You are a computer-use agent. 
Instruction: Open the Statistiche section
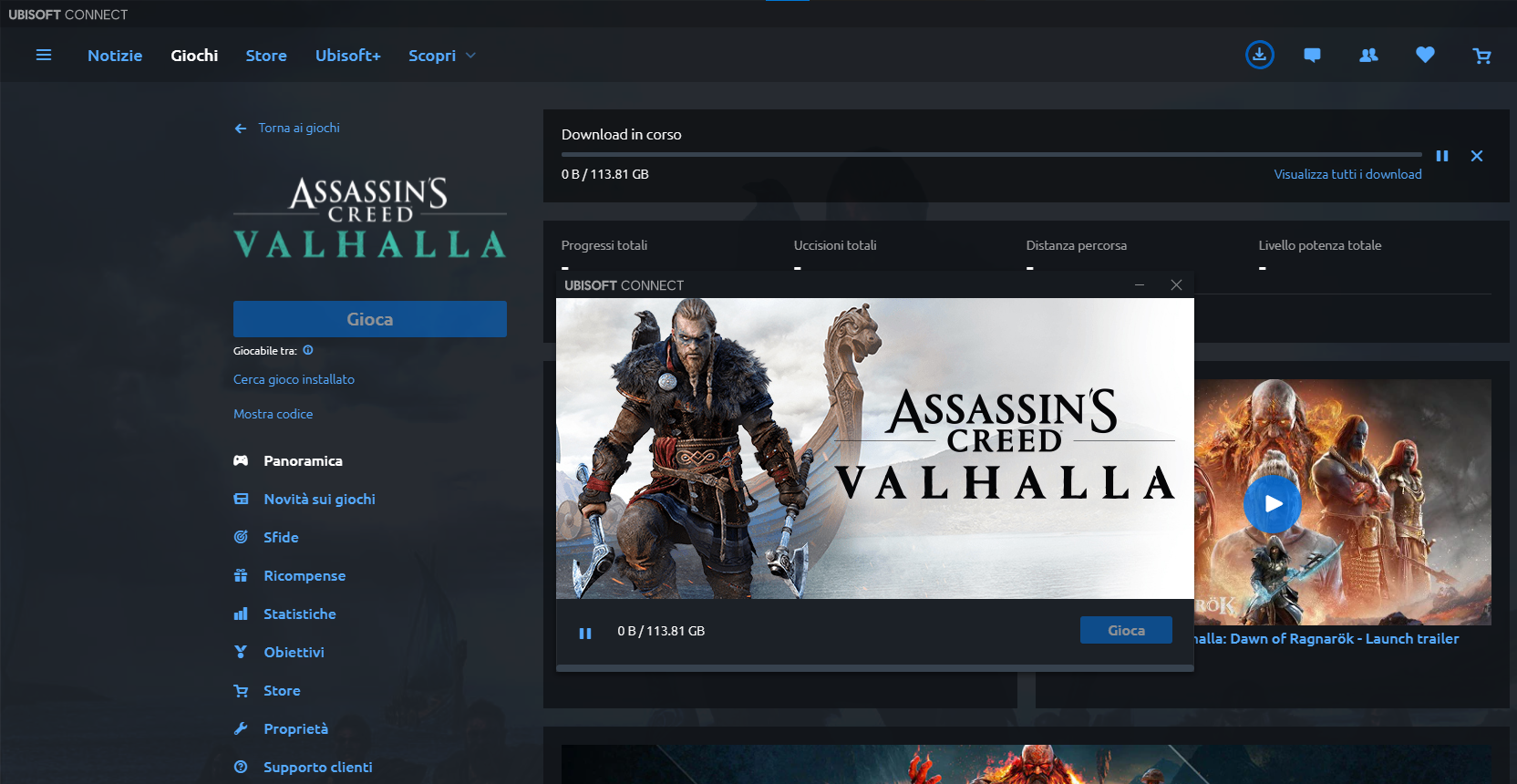300,614
